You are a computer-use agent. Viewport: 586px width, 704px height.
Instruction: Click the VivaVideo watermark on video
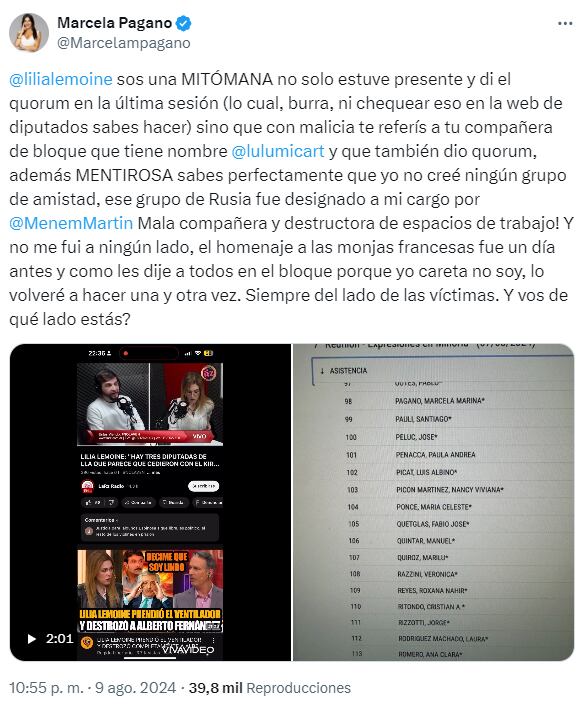(x=188, y=650)
